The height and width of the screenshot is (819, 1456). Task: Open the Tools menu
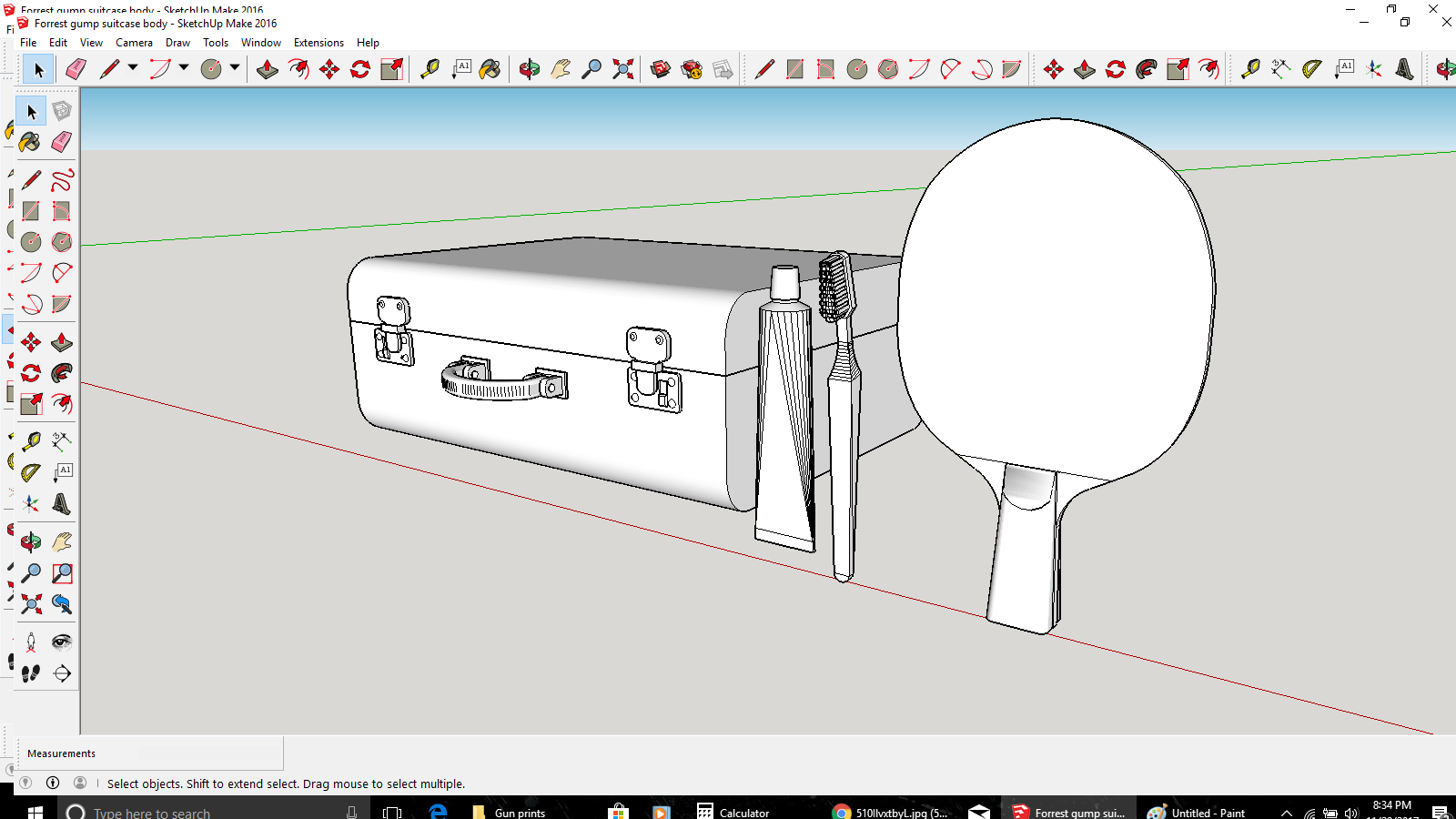coord(216,43)
